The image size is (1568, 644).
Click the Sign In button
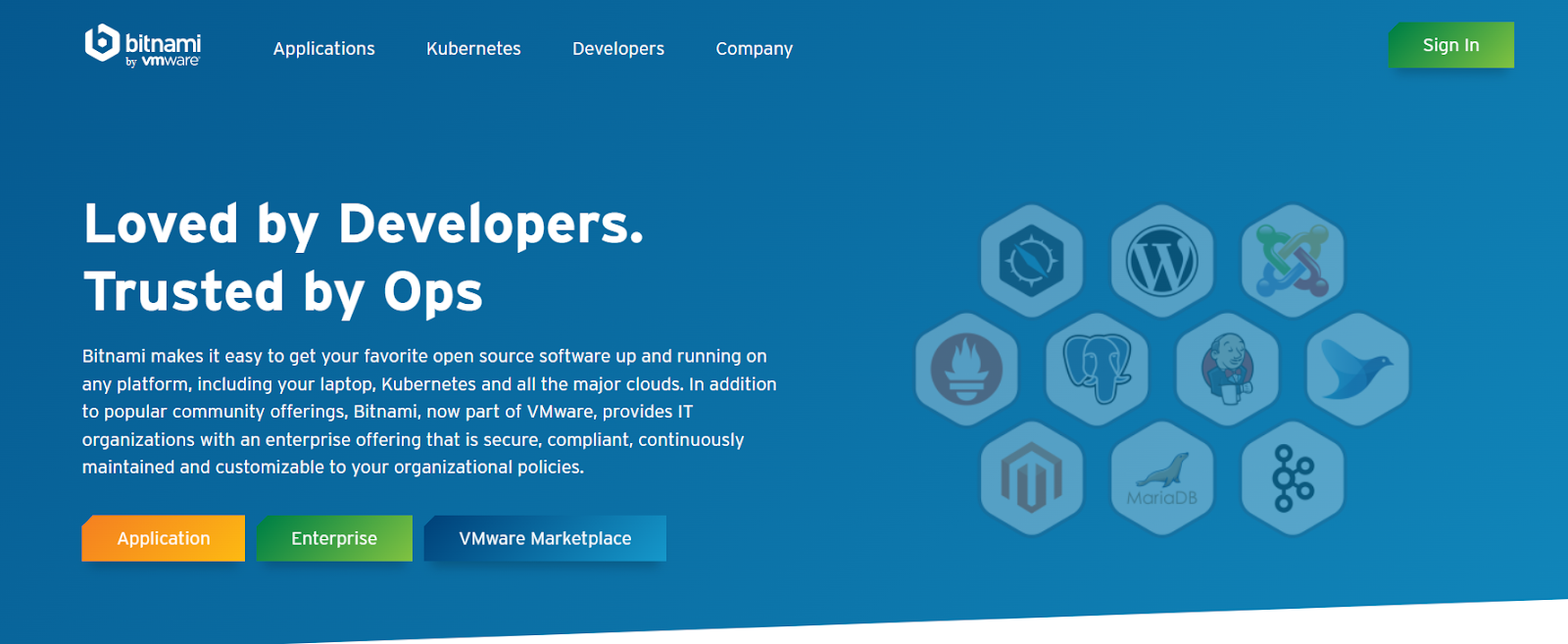(x=1451, y=45)
